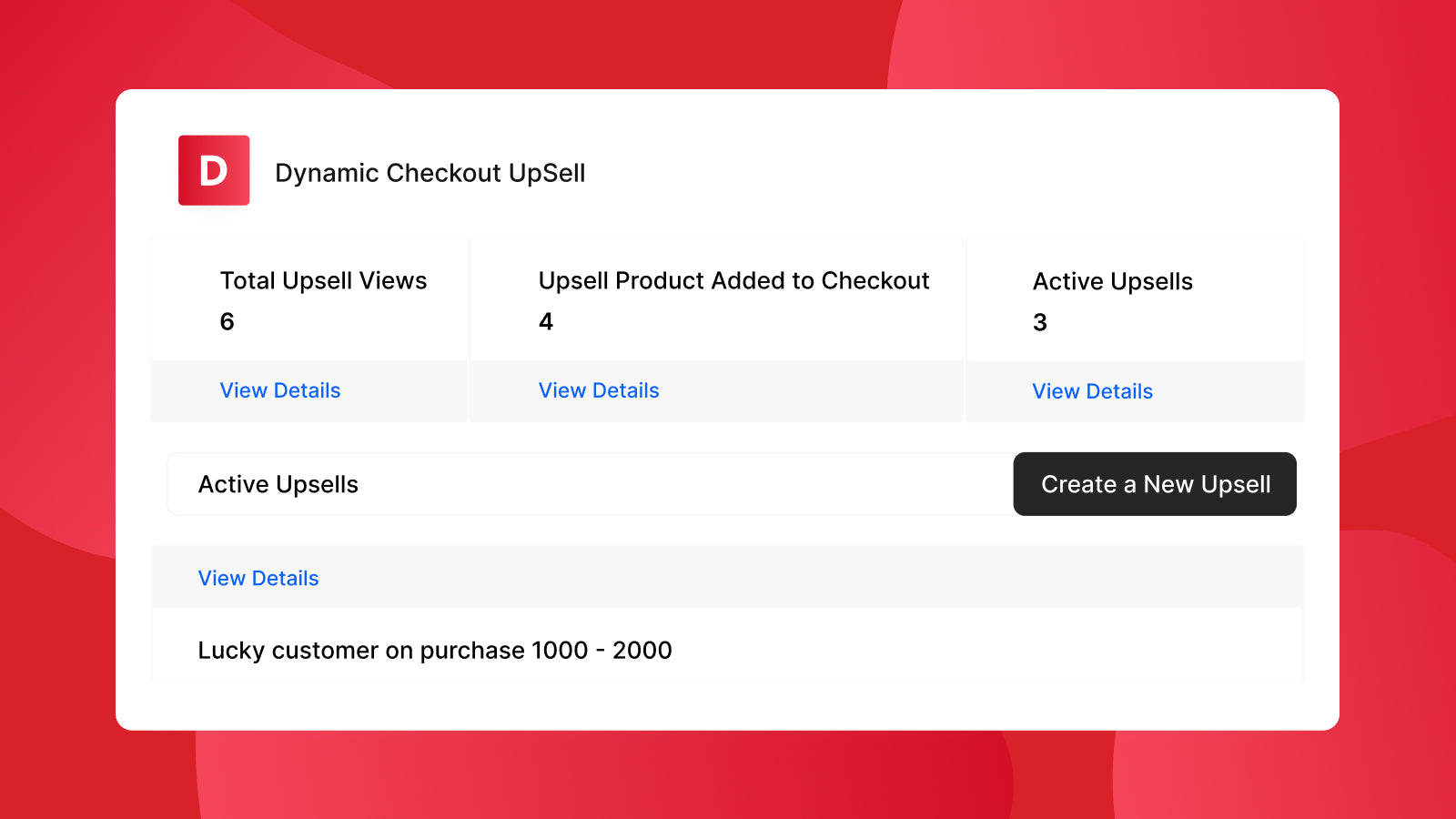View Details for Active Upsells metric

[x=1092, y=391]
